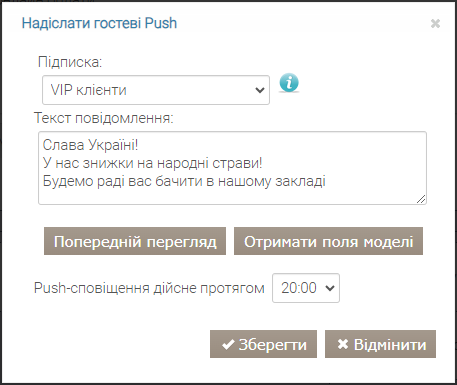Click the textarea resize handle in its corner
Image resolution: width=457 pixels, height=385 pixels.
tap(421, 199)
